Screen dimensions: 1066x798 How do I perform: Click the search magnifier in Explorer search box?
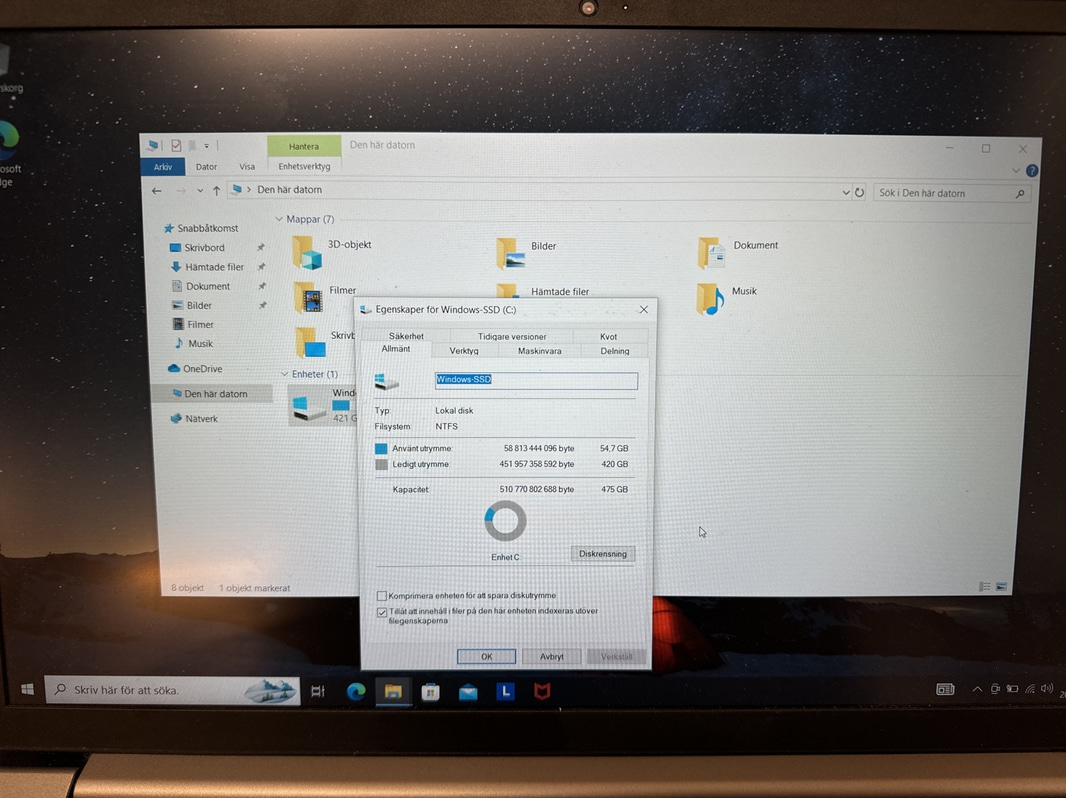coord(1020,194)
